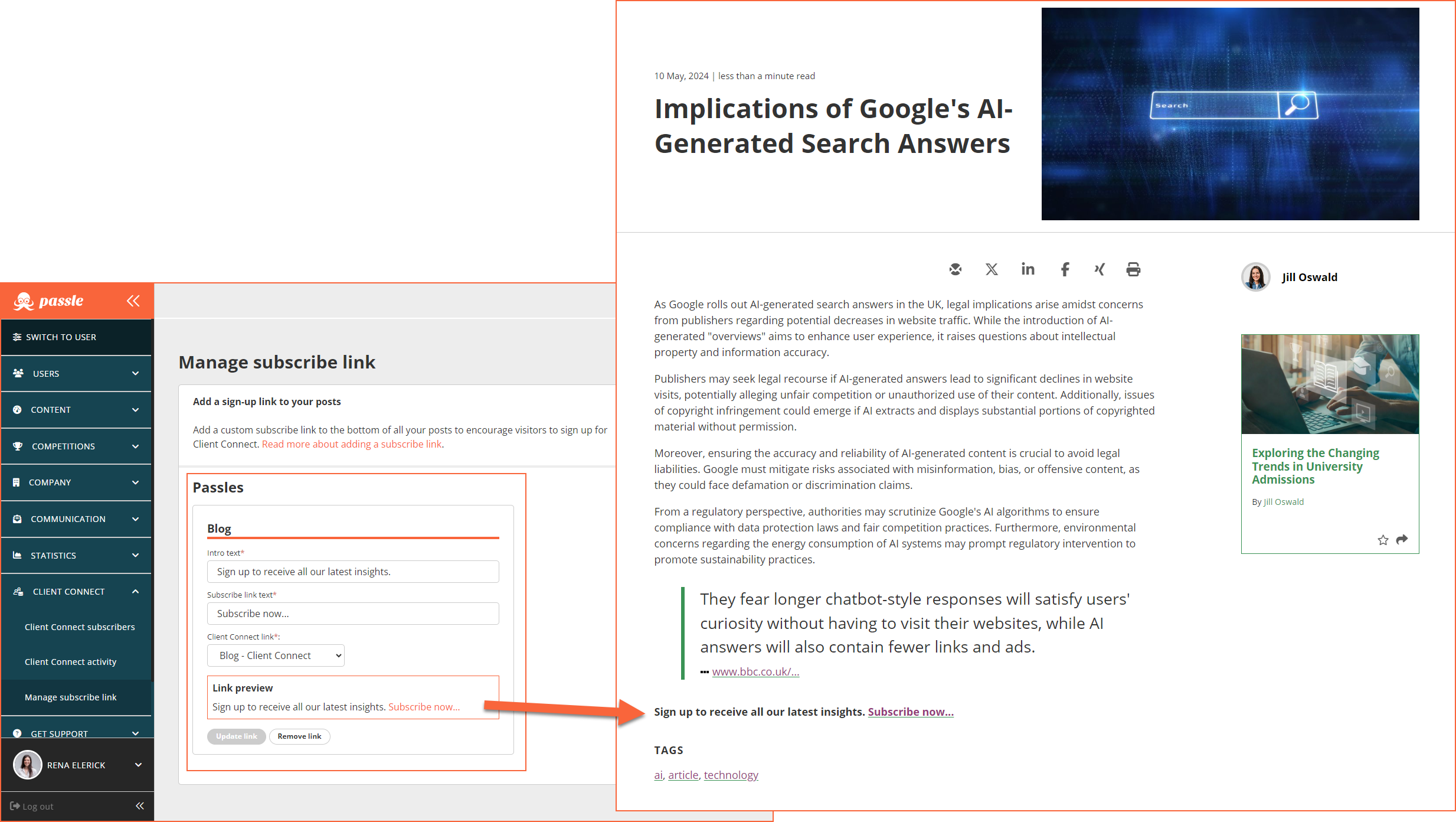Viewport: 1456px width, 822px height.
Task: Share the article on Xing
Action: click(x=1100, y=270)
